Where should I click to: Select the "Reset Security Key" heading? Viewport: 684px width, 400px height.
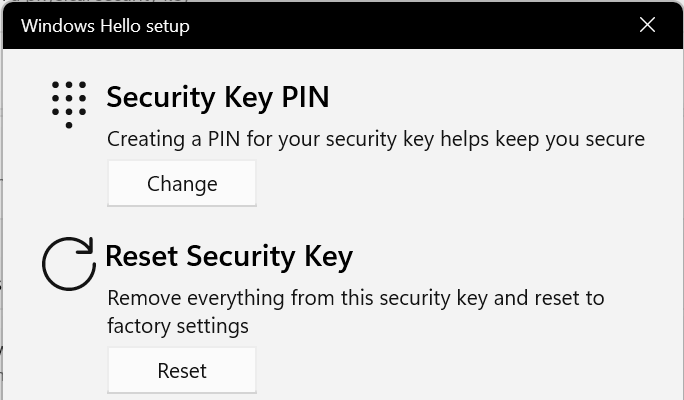tap(229, 257)
